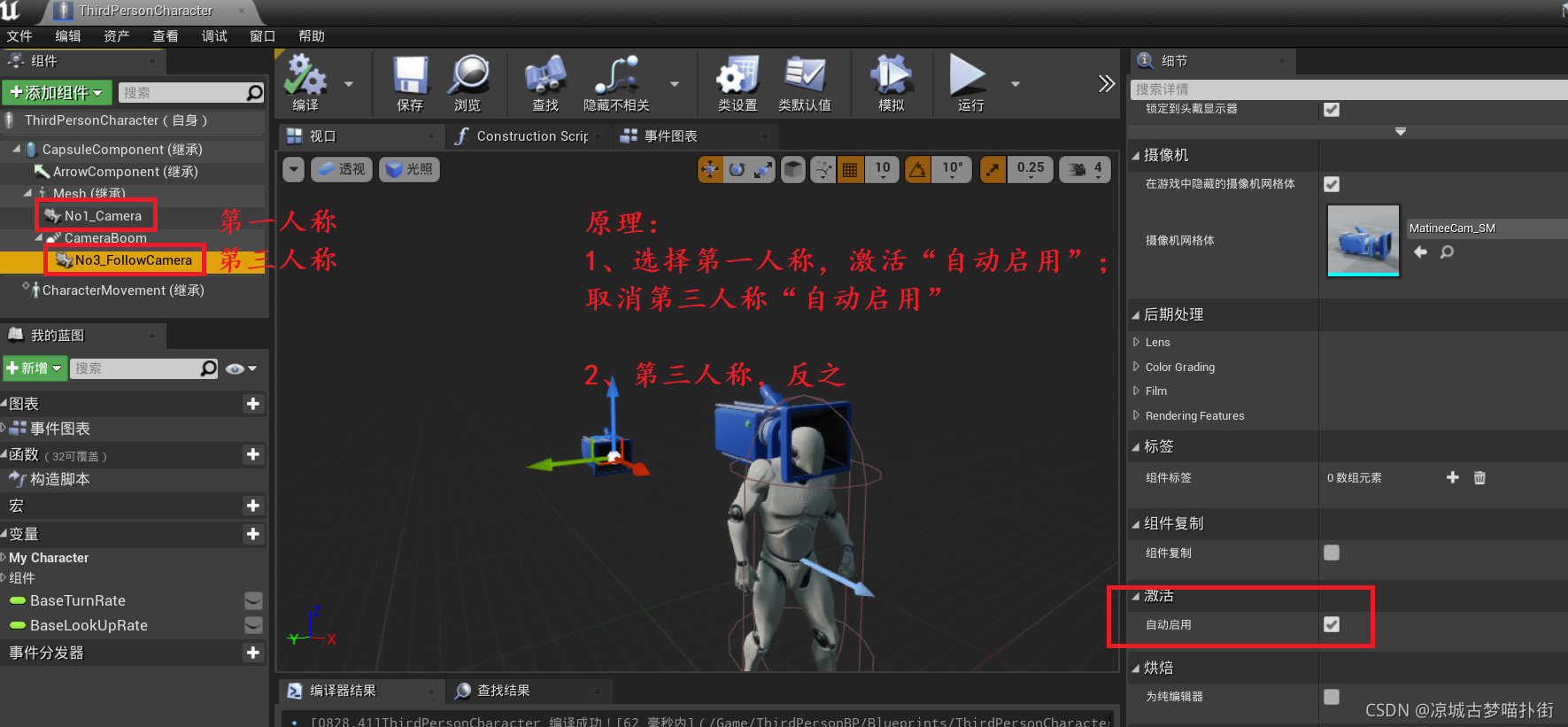Expand Lens post process section
1568x727 pixels.
point(1136,342)
